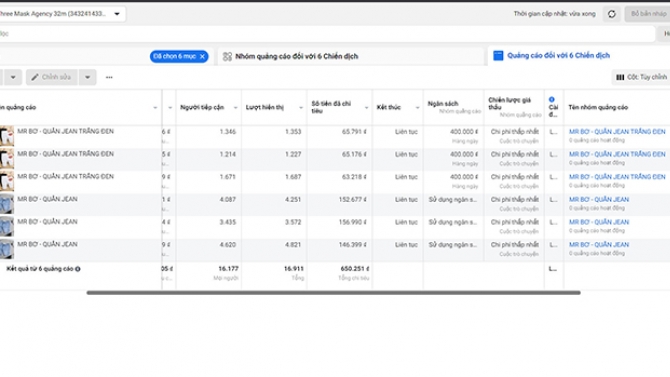
Task: Click the info icon above Cài đ... column
Action: tap(552, 100)
